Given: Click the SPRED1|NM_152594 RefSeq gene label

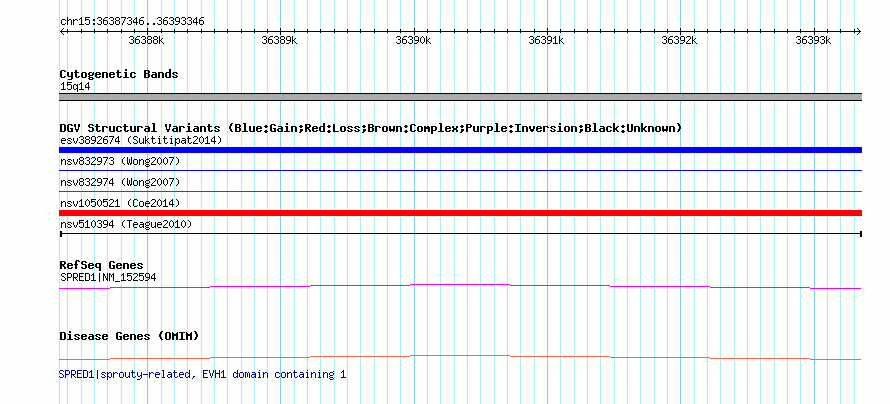Looking at the screenshot, I should point(108,277).
